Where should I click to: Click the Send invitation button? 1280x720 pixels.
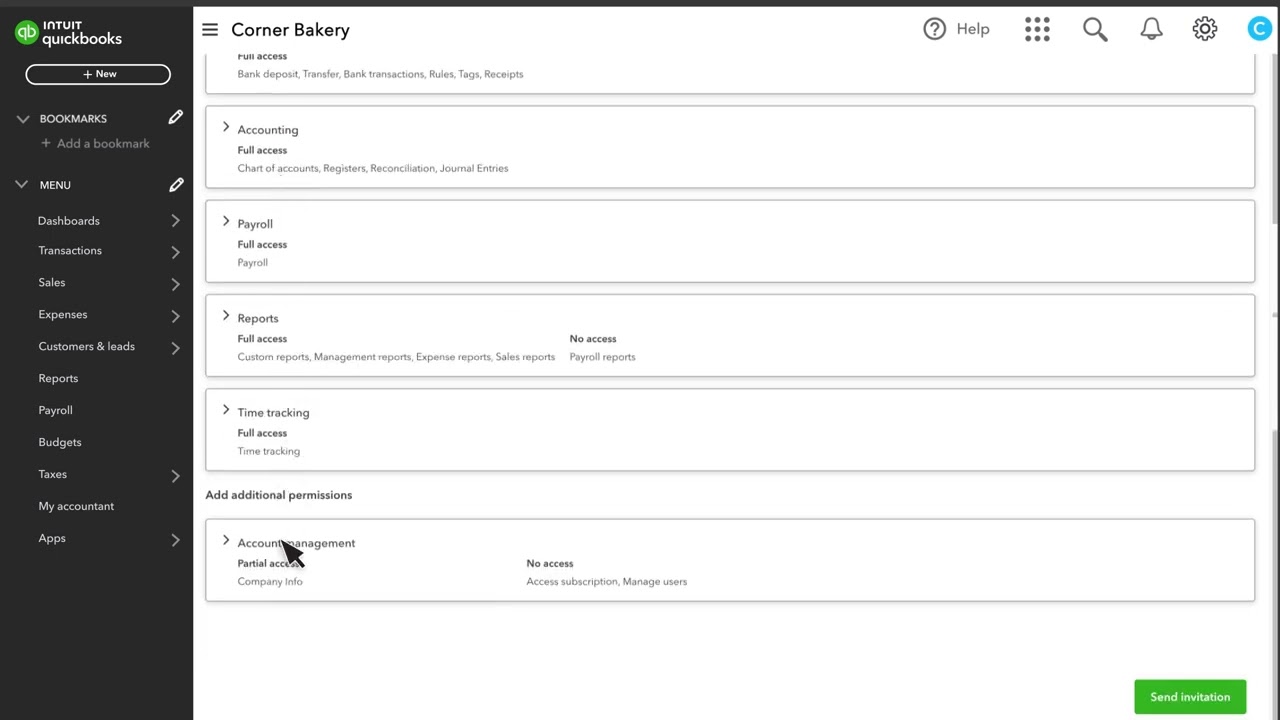[x=1190, y=696]
